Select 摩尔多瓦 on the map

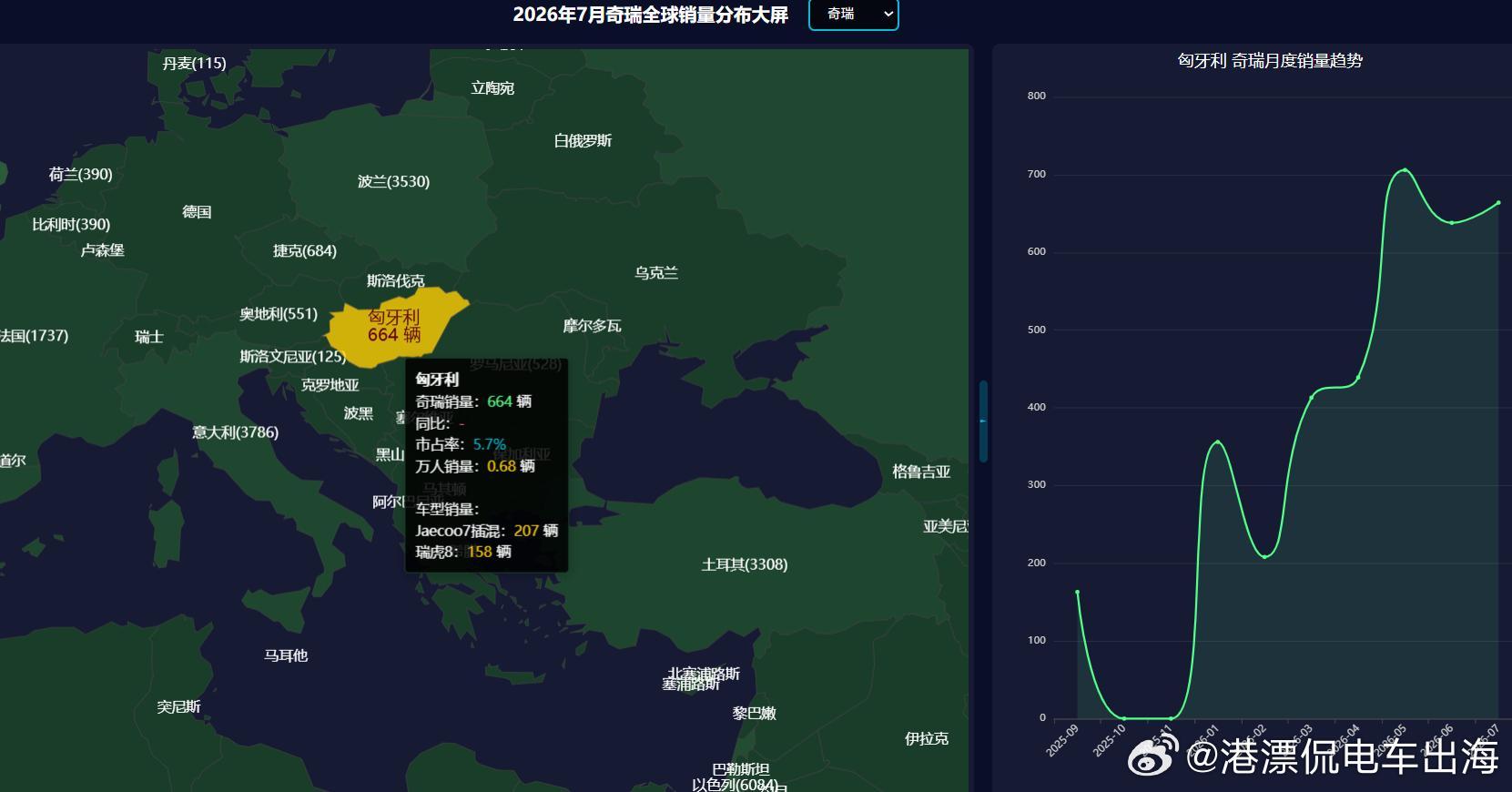pos(592,326)
